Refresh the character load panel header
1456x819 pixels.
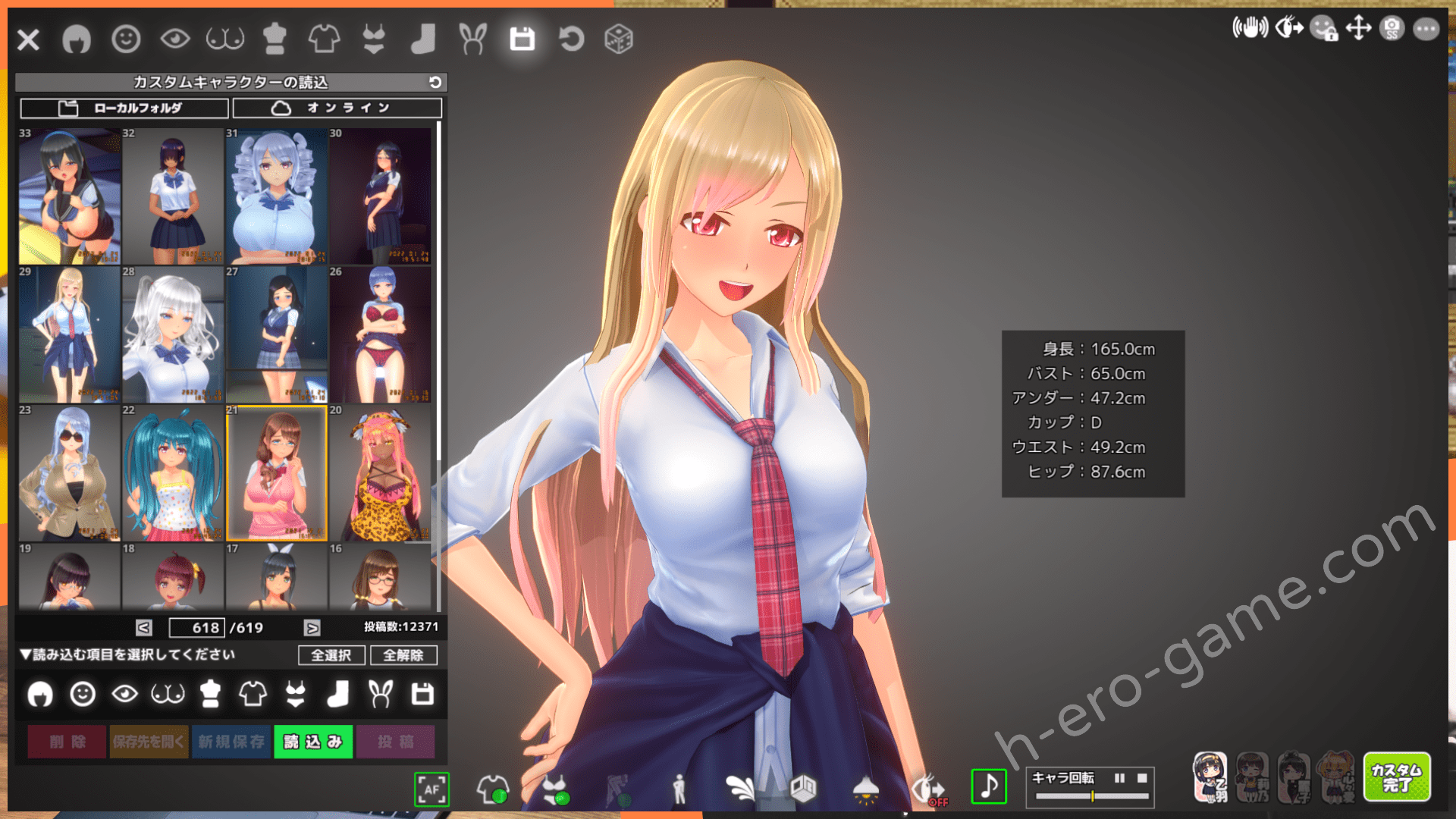pyautogui.click(x=435, y=82)
